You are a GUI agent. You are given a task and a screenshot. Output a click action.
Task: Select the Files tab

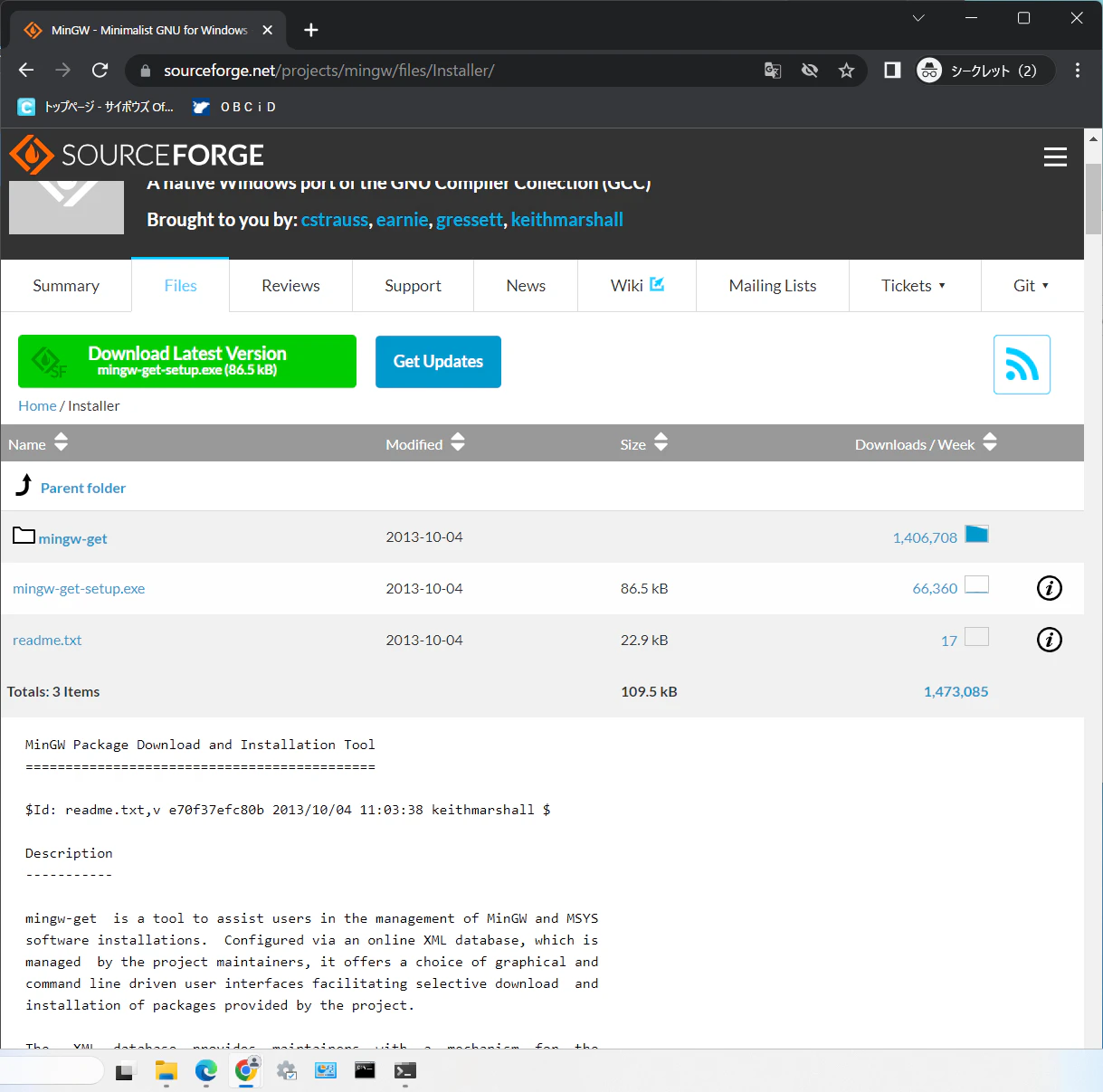pyautogui.click(x=180, y=286)
